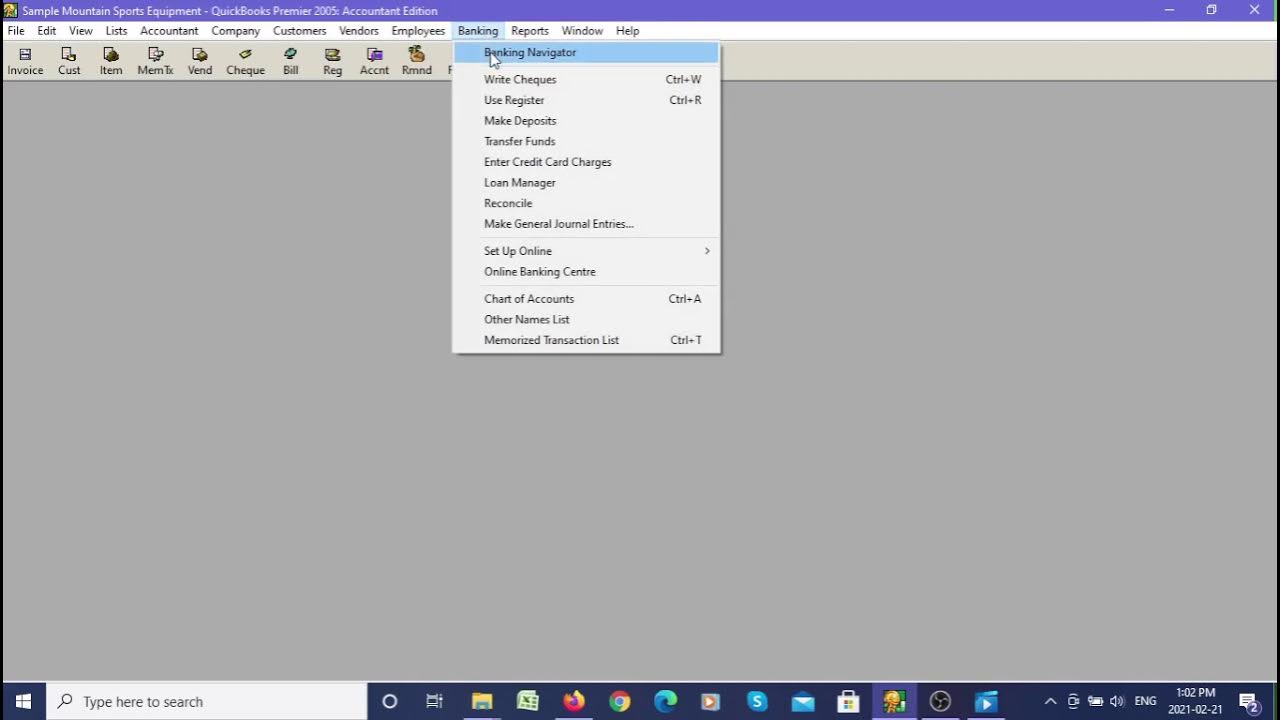Viewport: 1280px width, 720px height.
Task: Open the notification centre icon
Action: (x=1248, y=701)
